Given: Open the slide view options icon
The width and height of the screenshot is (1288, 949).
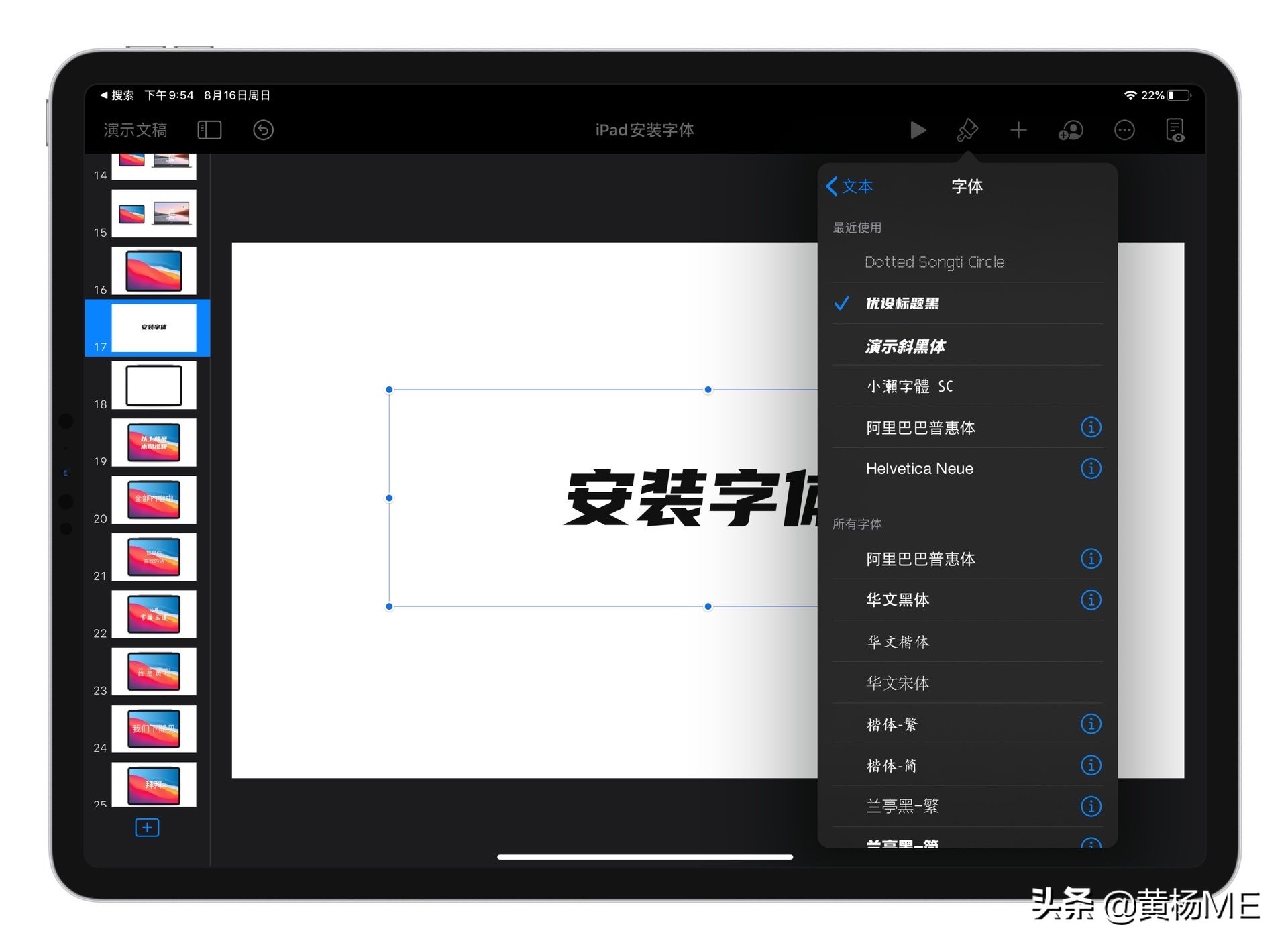Looking at the screenshot, I should 209,130.
